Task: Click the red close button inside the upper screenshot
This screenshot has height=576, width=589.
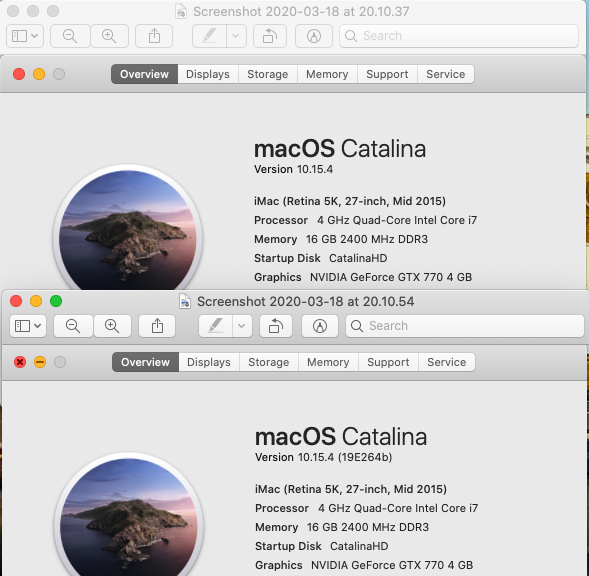Action: coord(19,74)
